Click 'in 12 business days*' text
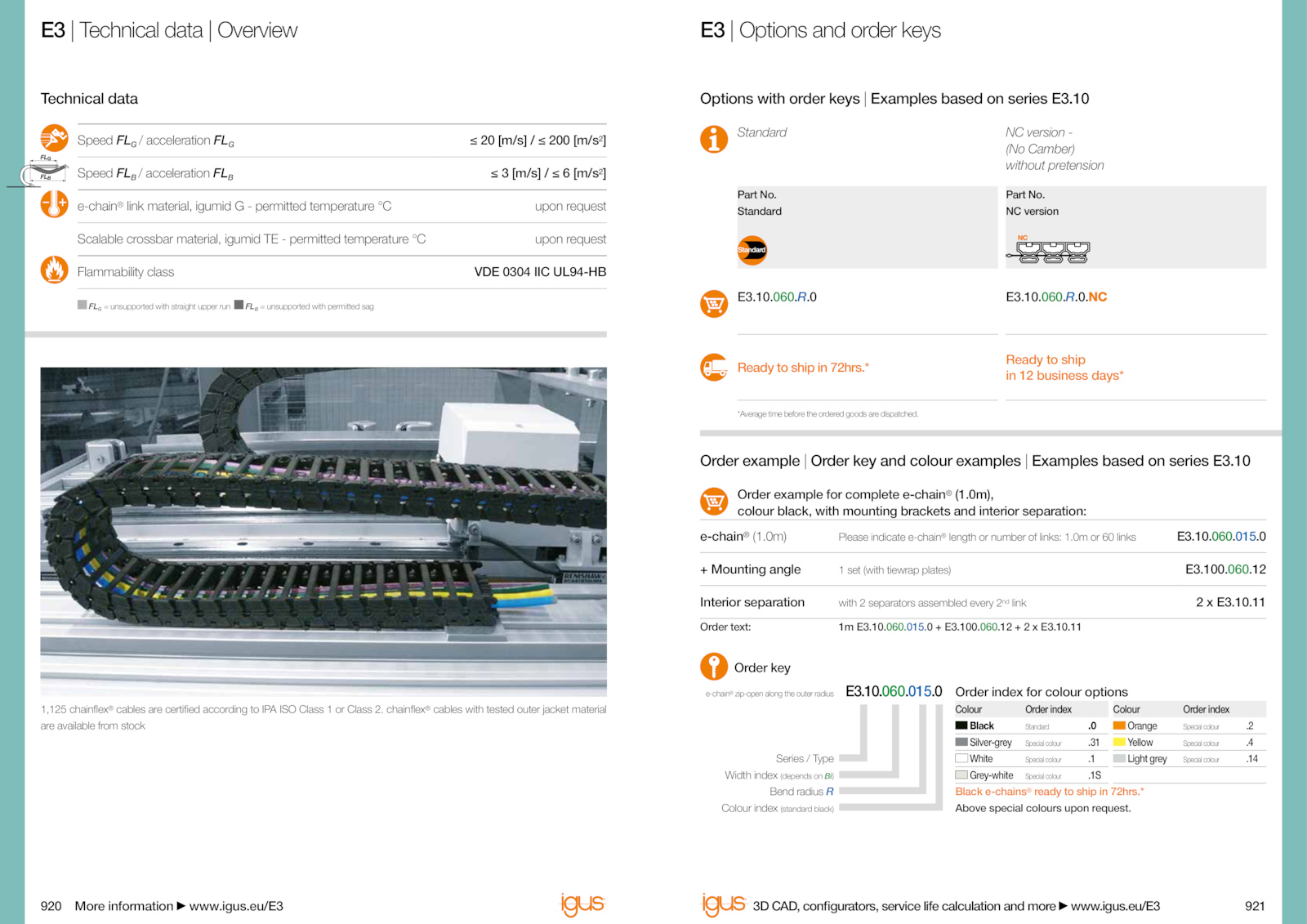Screen dimensions: 1307x924 click(1064, 376)
